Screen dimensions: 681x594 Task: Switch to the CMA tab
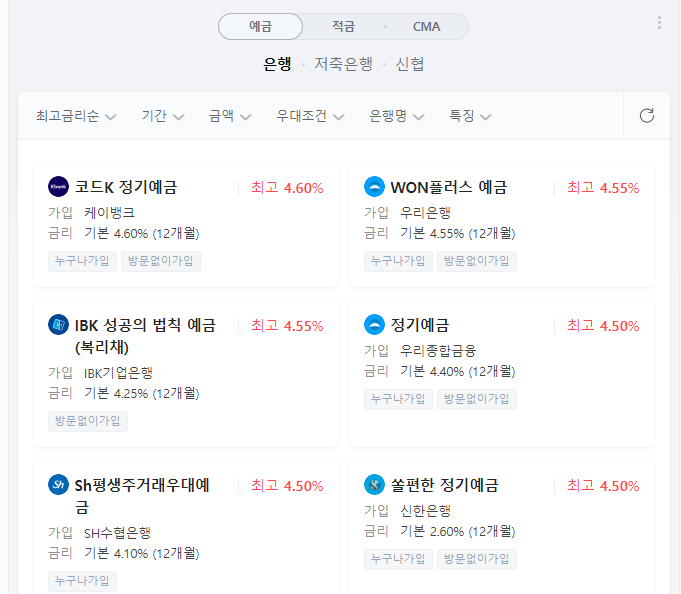point(426,26)
